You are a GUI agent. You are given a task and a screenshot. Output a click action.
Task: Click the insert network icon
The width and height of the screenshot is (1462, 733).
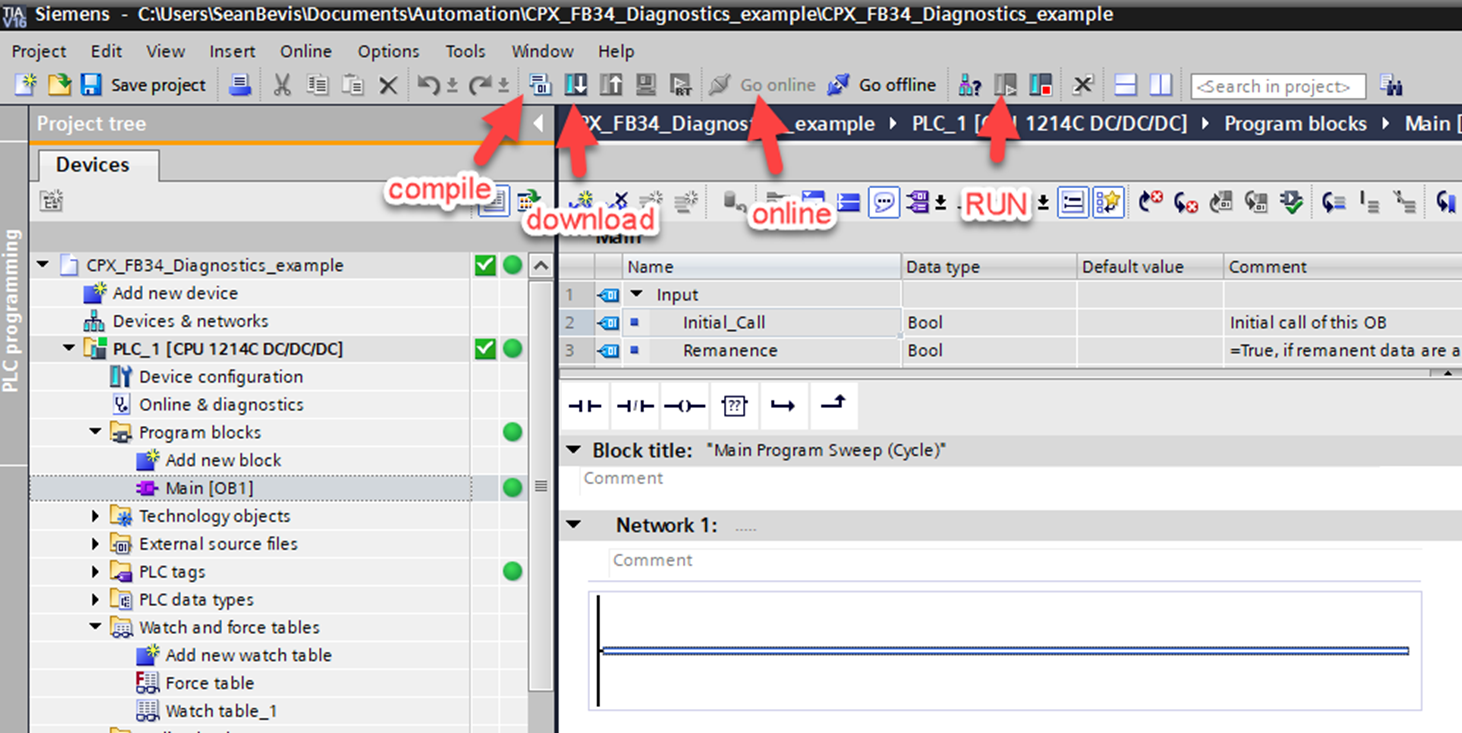[581, 203]
